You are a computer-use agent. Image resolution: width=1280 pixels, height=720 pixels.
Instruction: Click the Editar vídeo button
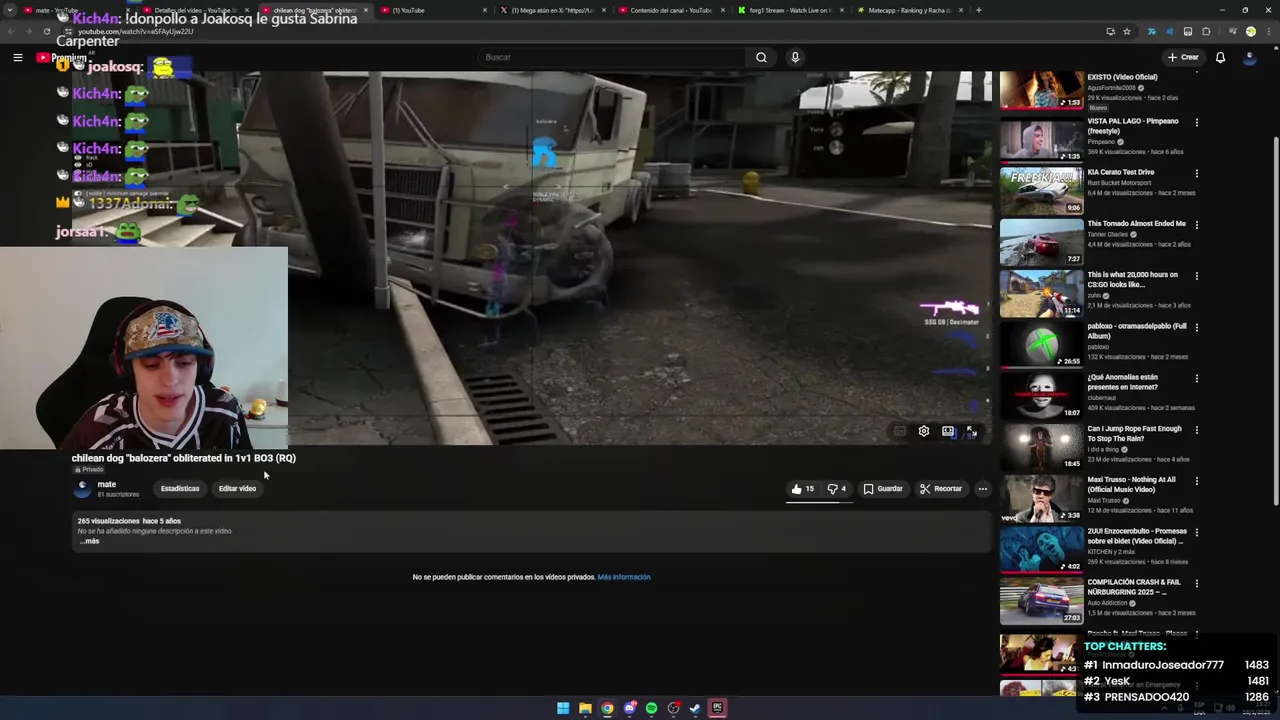click(x=237, y=489)
